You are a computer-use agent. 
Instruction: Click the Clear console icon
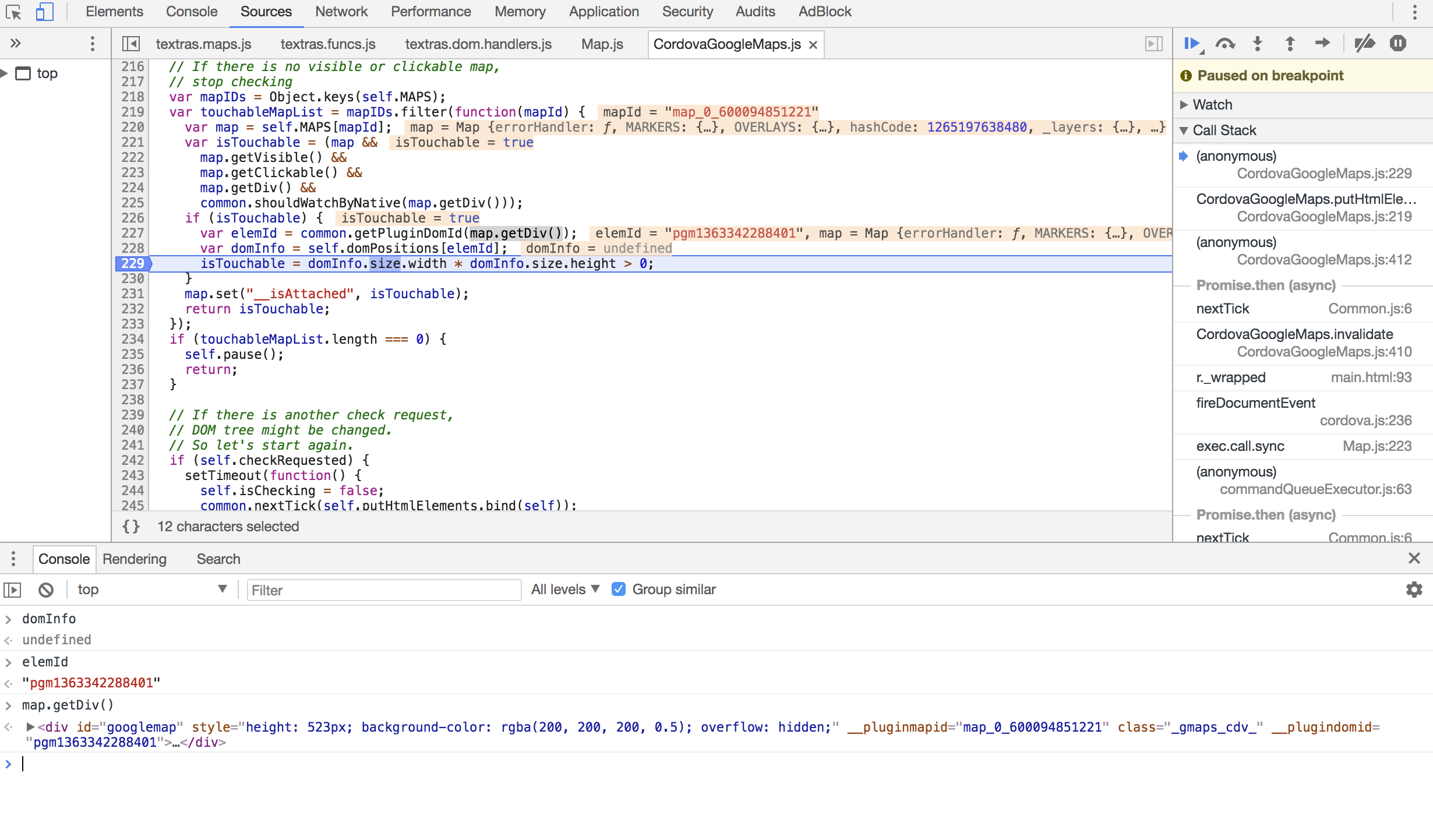click(46, 590)
